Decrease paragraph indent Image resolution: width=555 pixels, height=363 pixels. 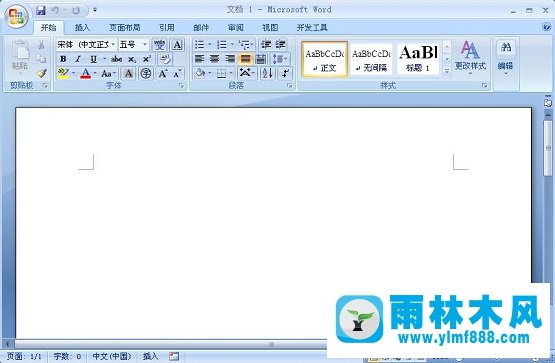pyautogui.click(x=265, y=45)
